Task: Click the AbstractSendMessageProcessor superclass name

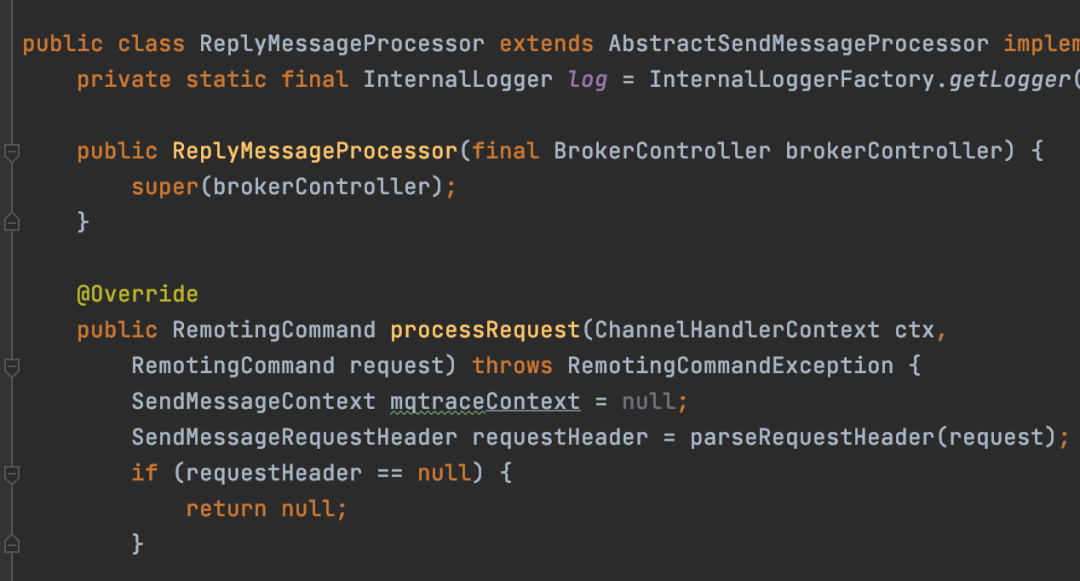Action: click(x=798, y=43)
